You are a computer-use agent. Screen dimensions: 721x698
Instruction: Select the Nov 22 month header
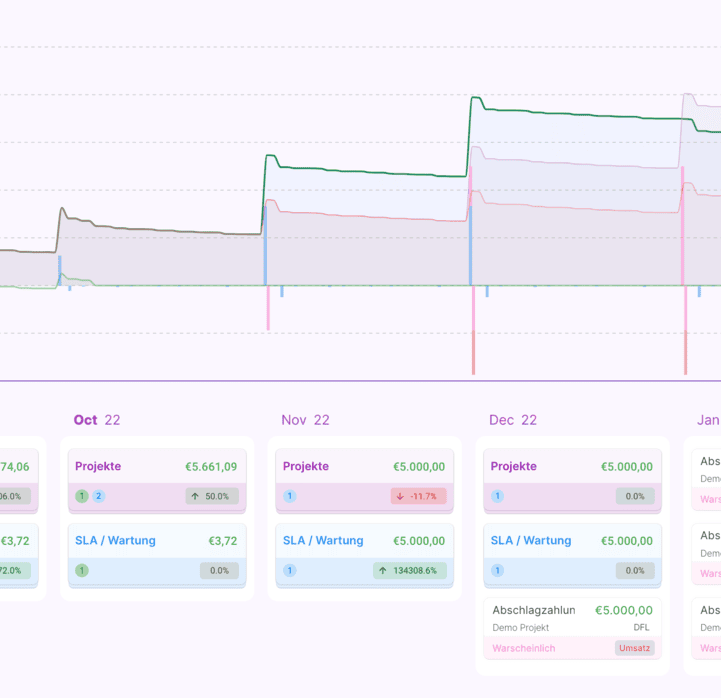pos(305,420)
